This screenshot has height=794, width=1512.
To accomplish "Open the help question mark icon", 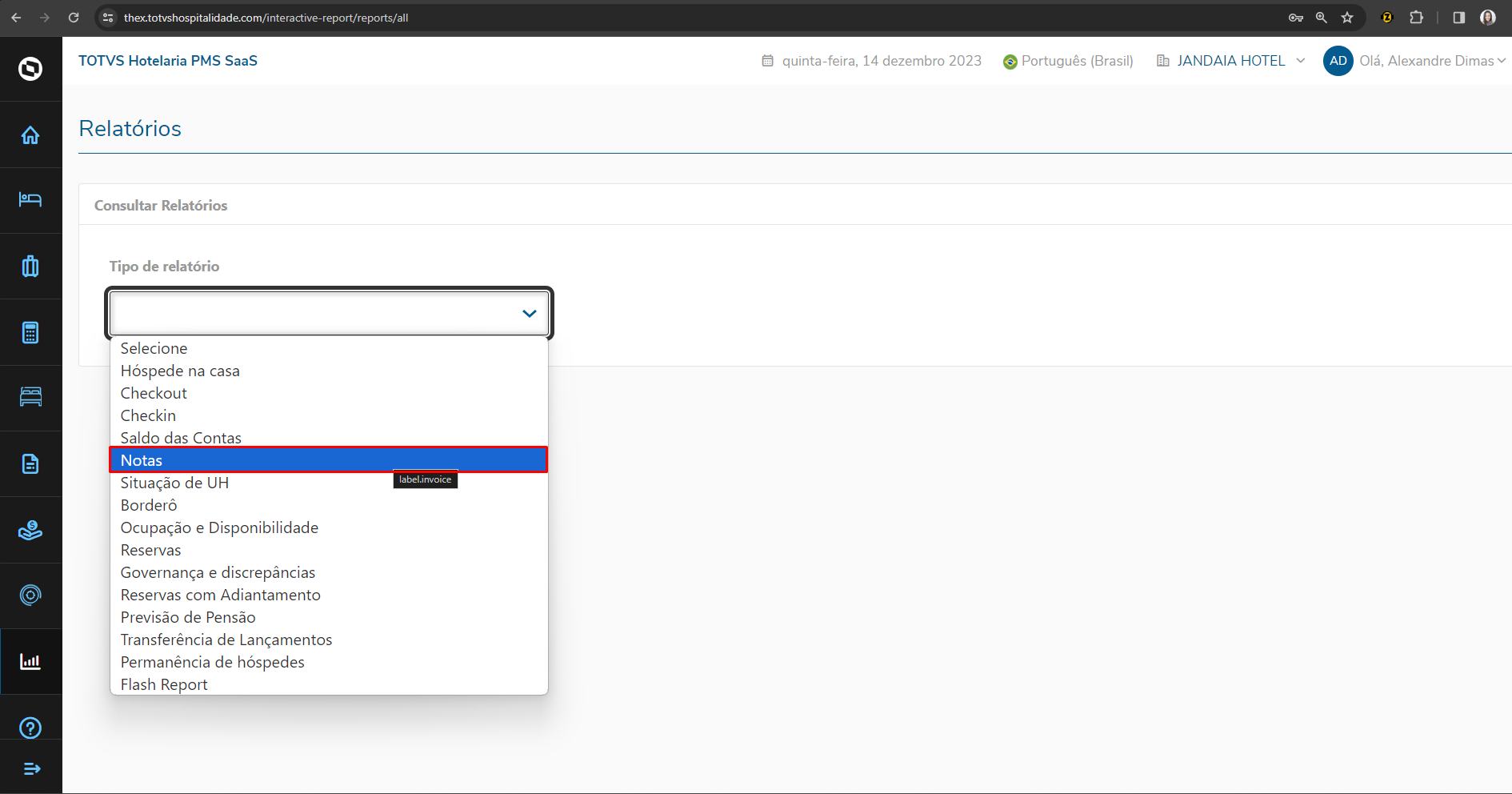I will (30, 728).
